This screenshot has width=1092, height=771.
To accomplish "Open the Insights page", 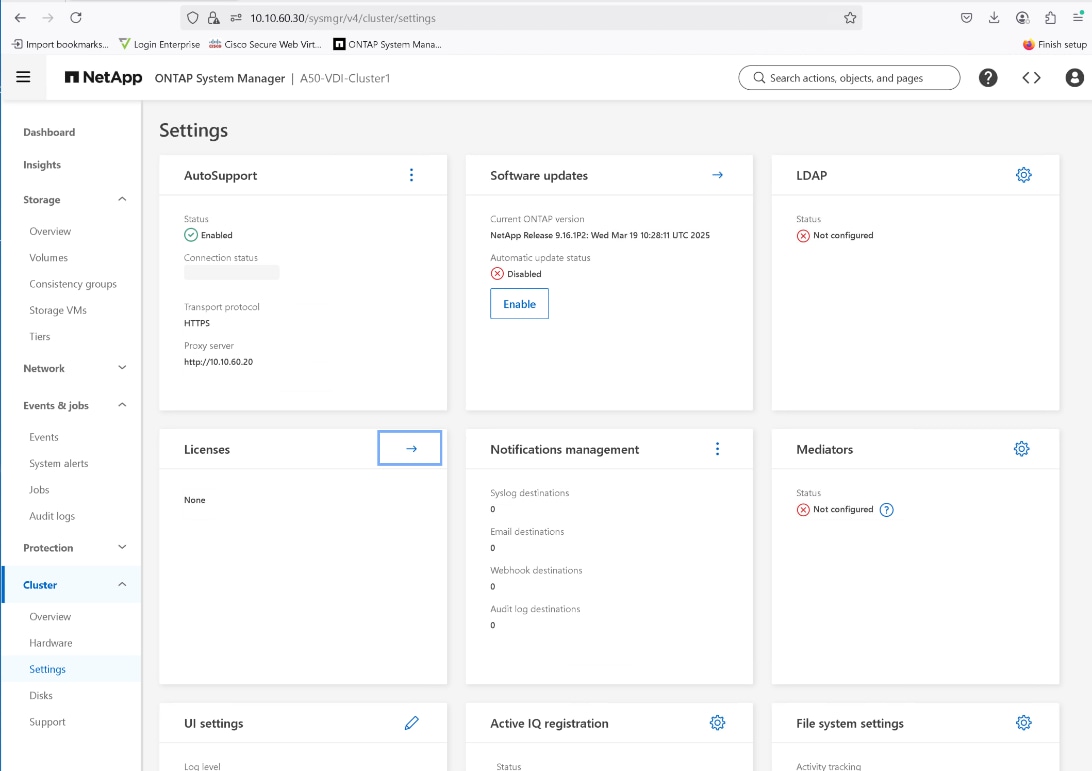I will click(x=42, y=165).
